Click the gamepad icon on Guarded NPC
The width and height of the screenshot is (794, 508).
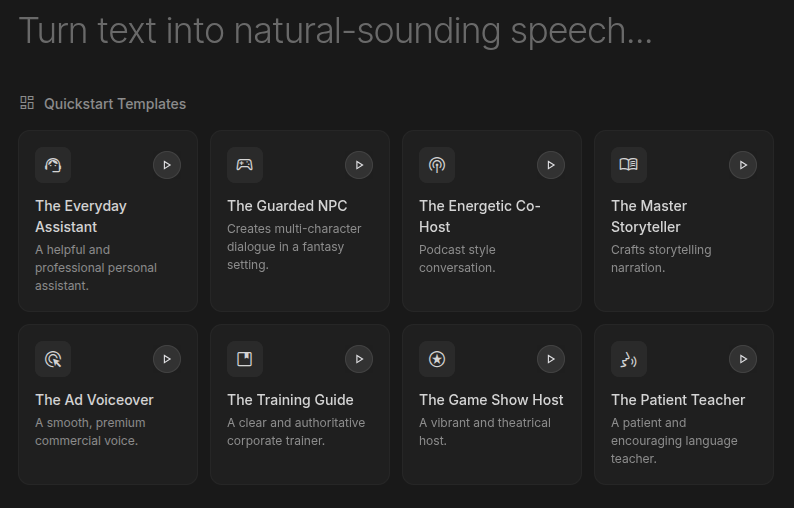tap(245, 165)
